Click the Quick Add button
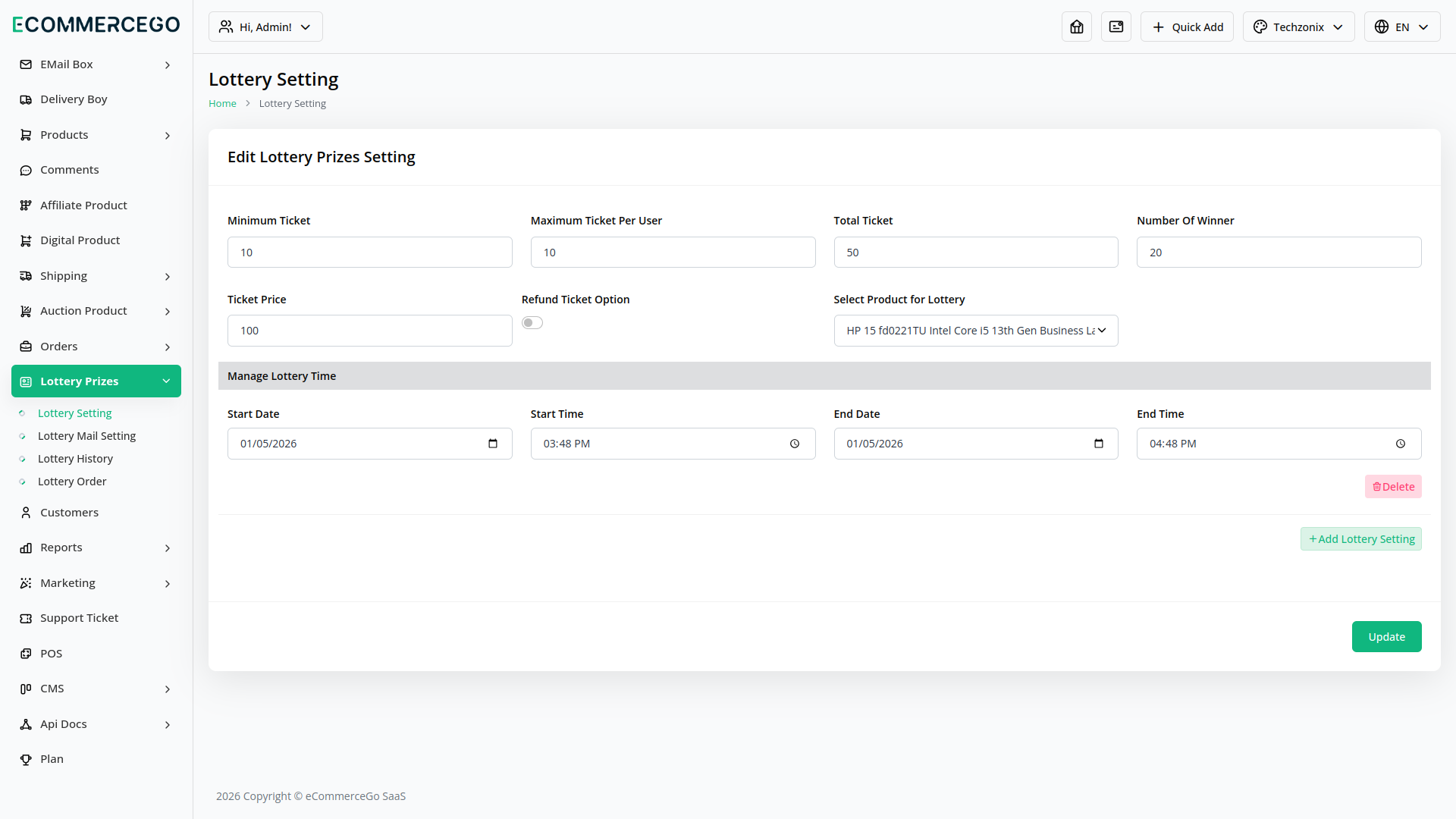 click(x=1187, y=27)
